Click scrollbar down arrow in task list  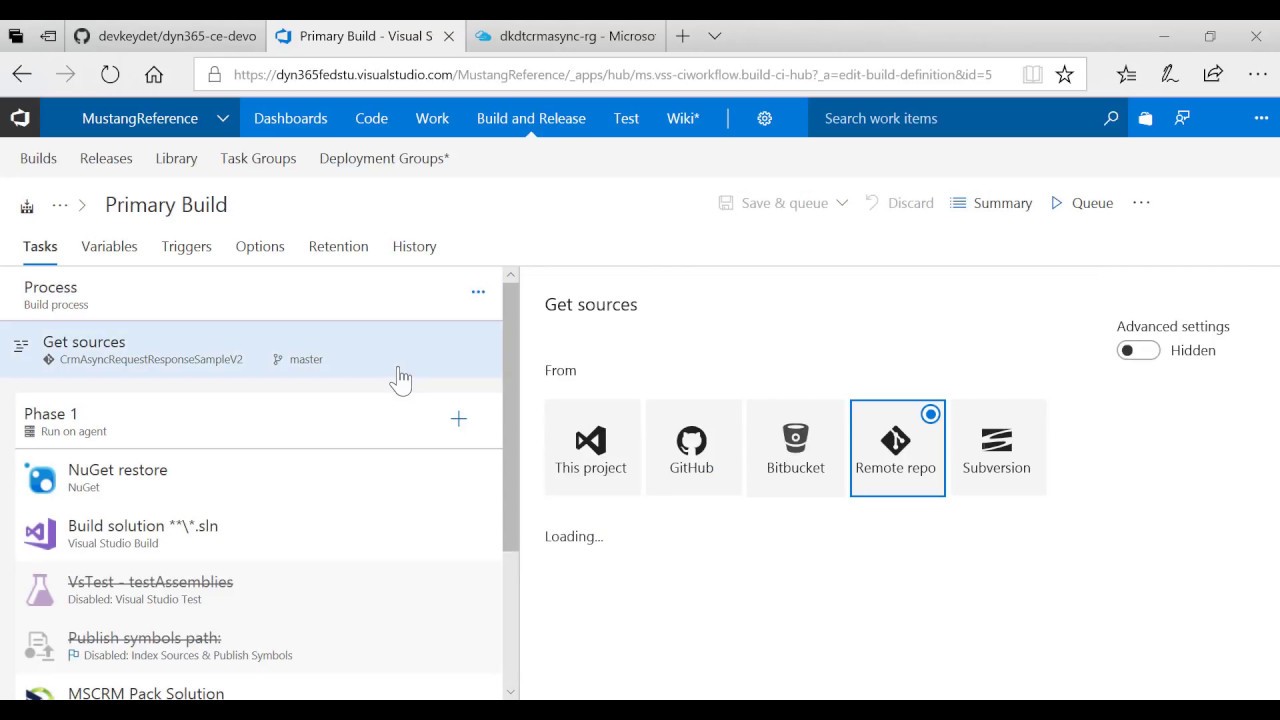(x=511, y=692)
